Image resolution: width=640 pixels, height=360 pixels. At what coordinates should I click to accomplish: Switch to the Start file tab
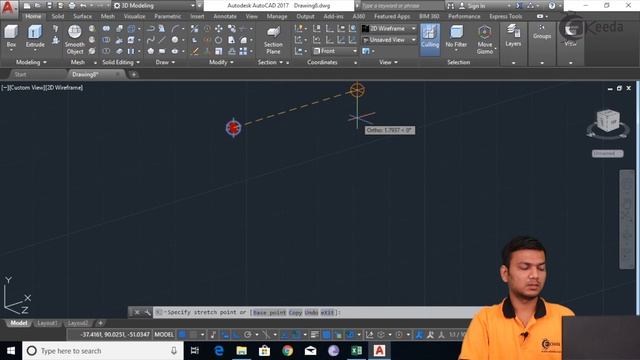(20, 74)
